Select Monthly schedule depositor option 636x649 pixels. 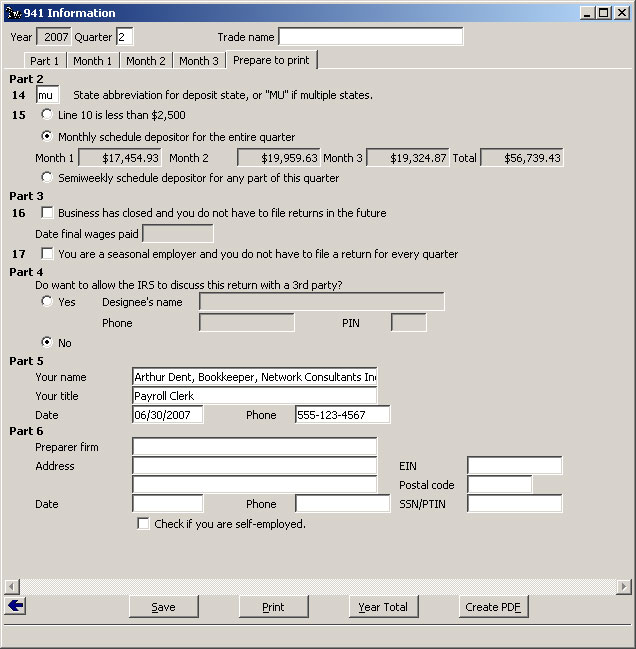47,136
